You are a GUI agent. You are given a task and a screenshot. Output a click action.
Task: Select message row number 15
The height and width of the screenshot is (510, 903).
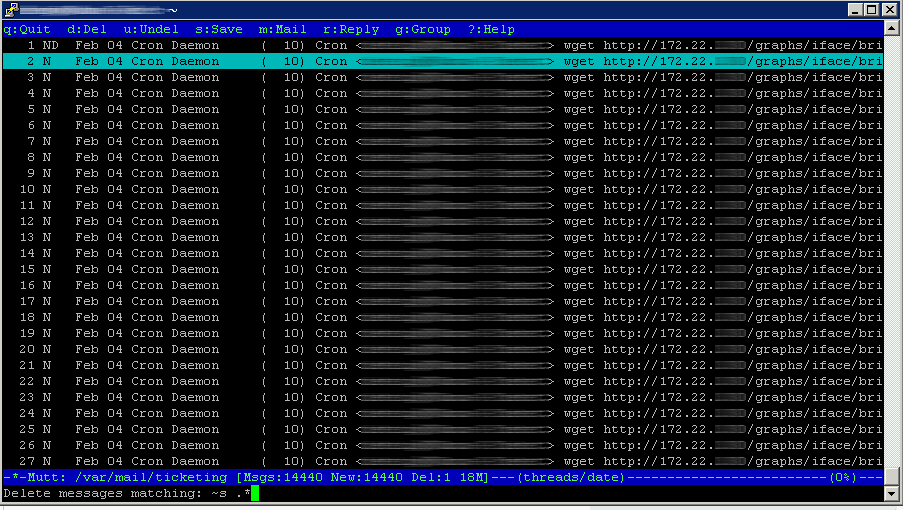point(442,269)
